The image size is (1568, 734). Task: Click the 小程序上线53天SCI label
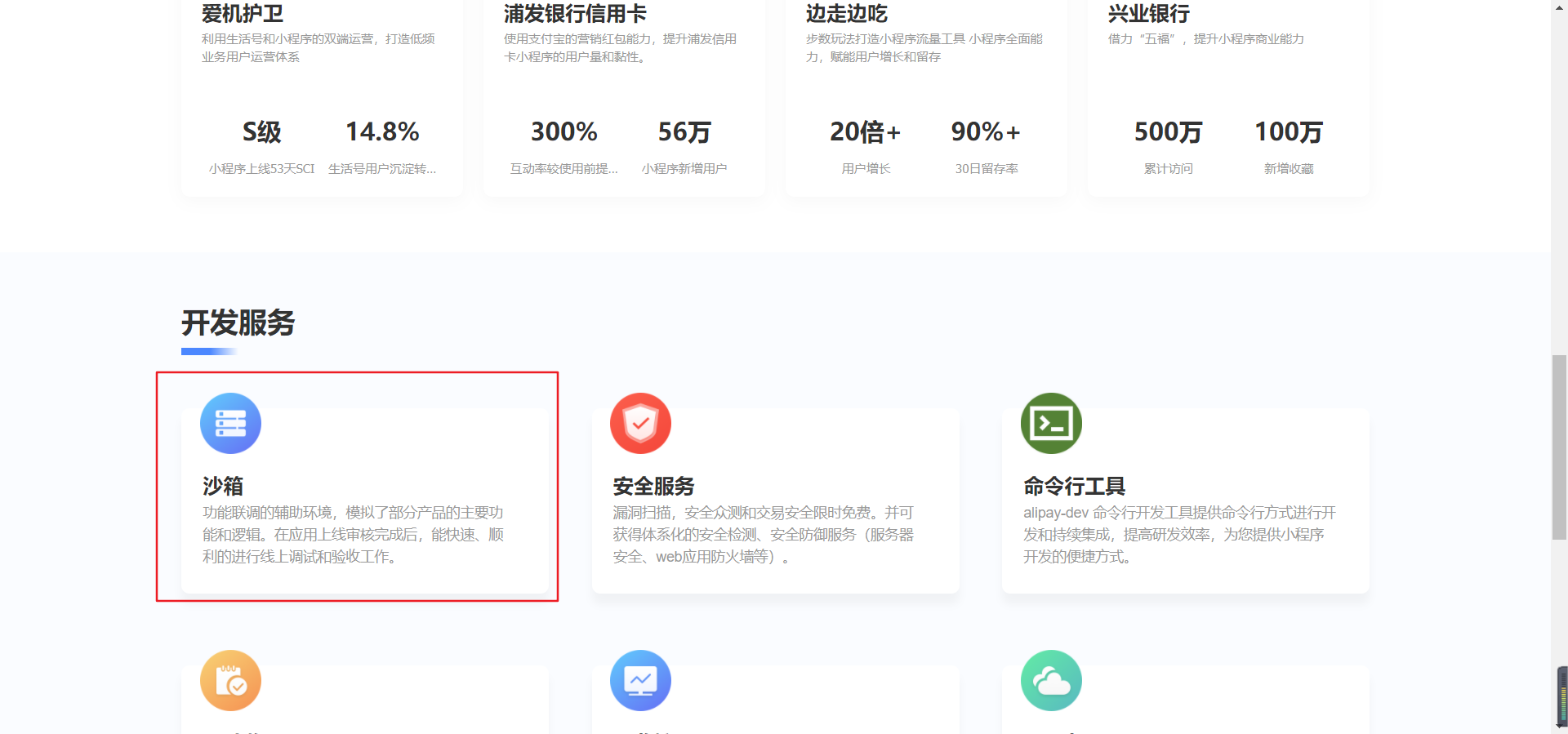[261, 168]
